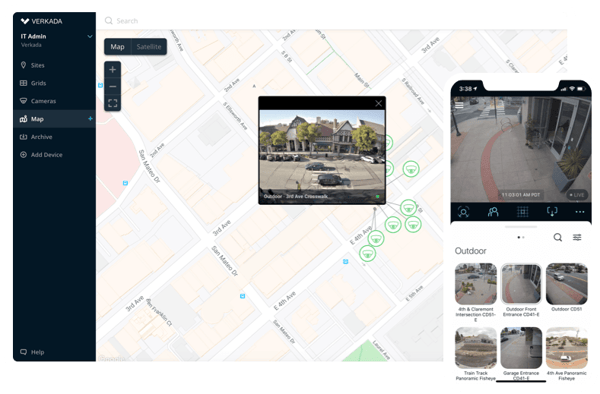
Task: Open phone filter sliders icon
Action: [x=577, y=237]
